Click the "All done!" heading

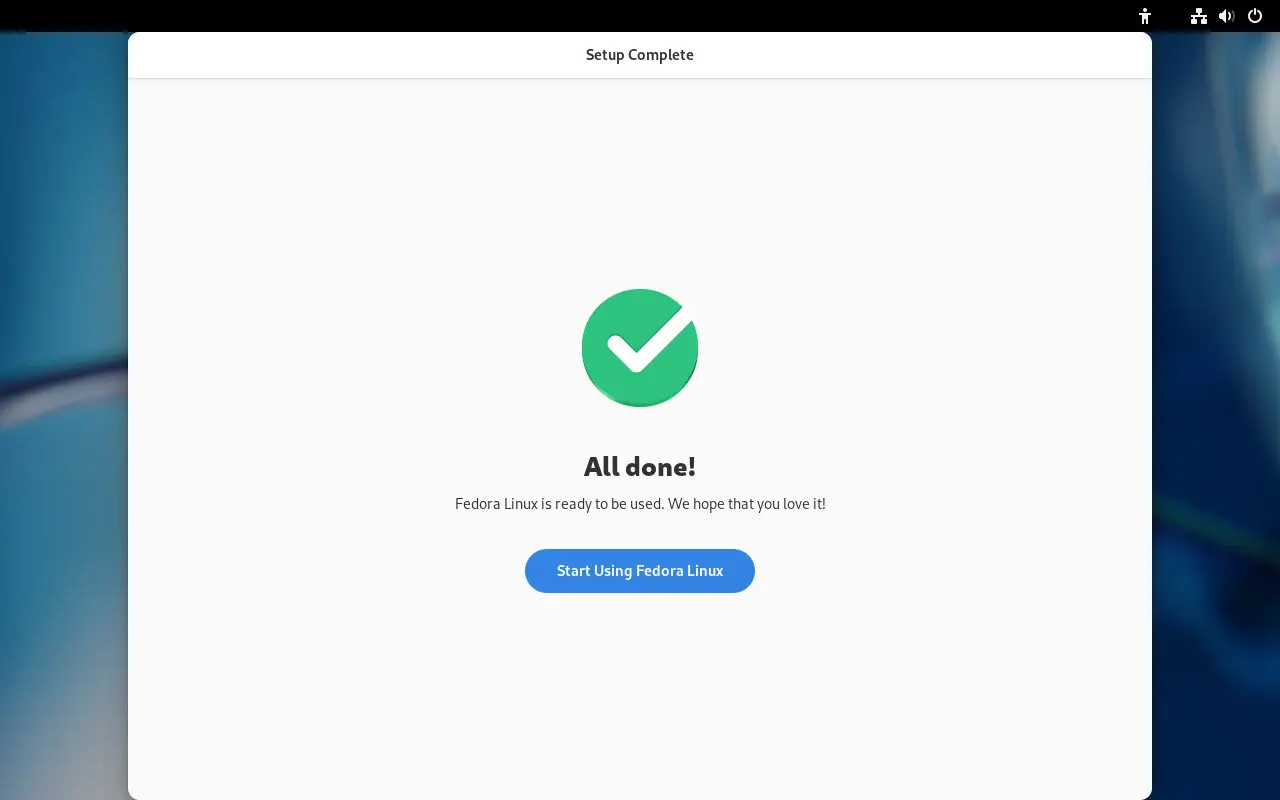[640, 466]
